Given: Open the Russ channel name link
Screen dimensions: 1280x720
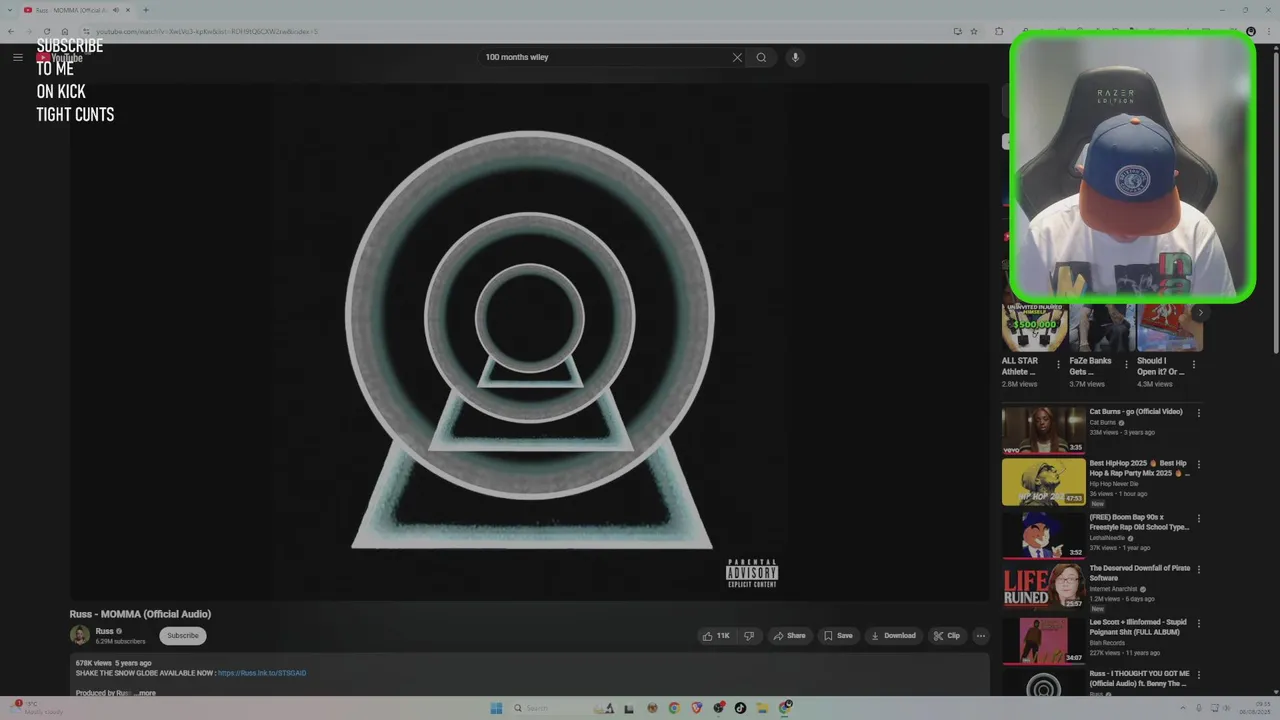Looking at the screenshot, I should point(104,631).
